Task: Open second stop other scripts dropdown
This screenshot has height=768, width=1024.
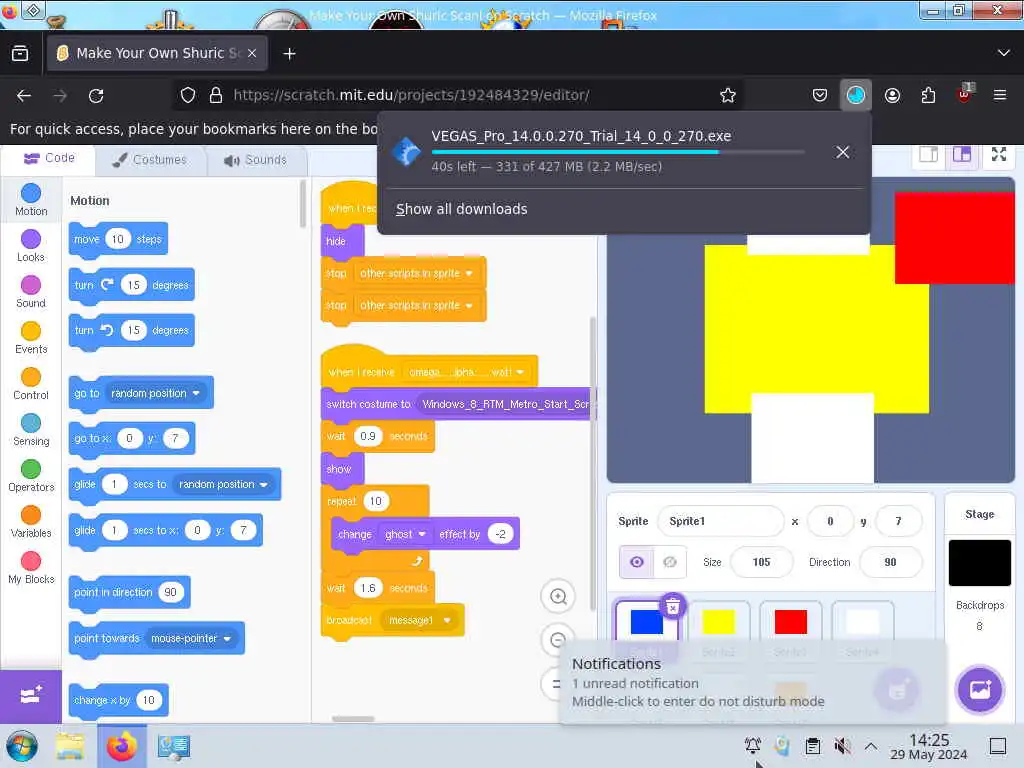Action: click(x=416, y=305)
